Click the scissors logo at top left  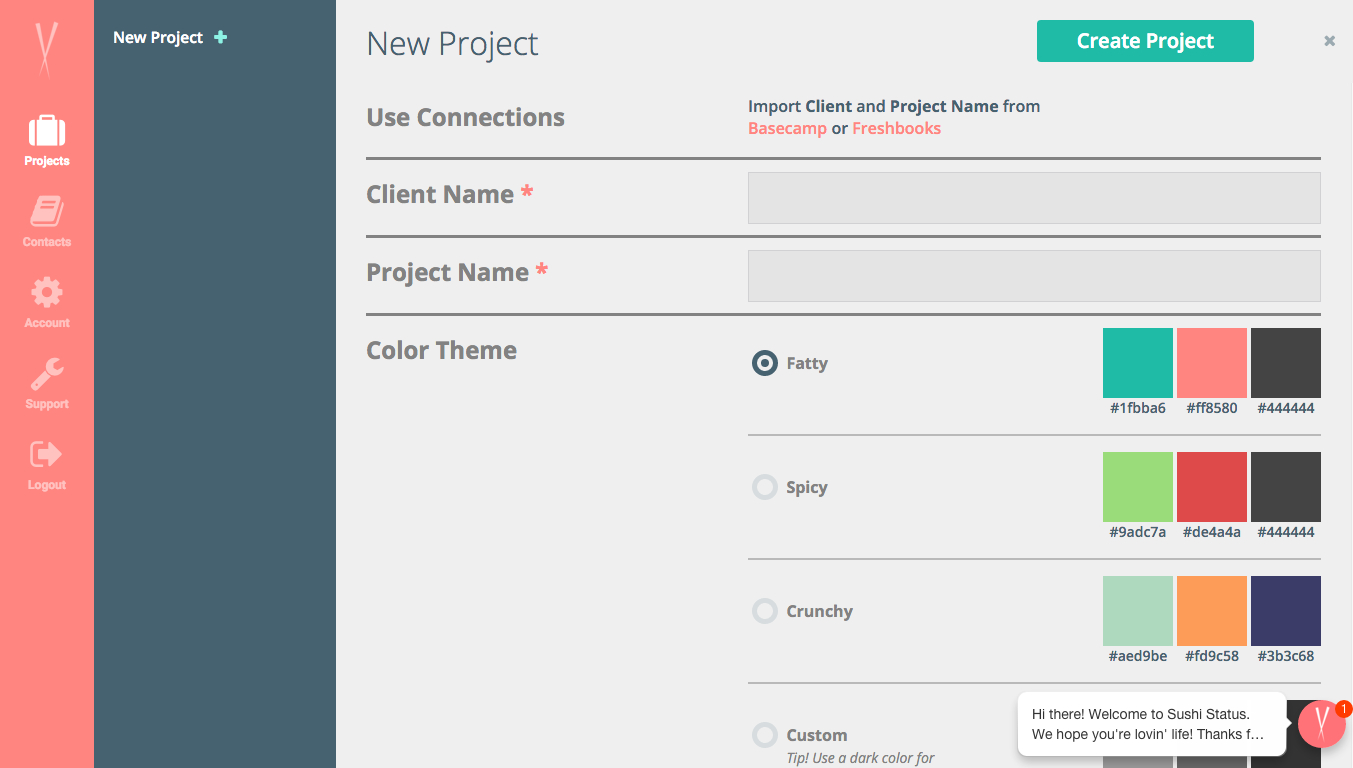tap(46, 47)
